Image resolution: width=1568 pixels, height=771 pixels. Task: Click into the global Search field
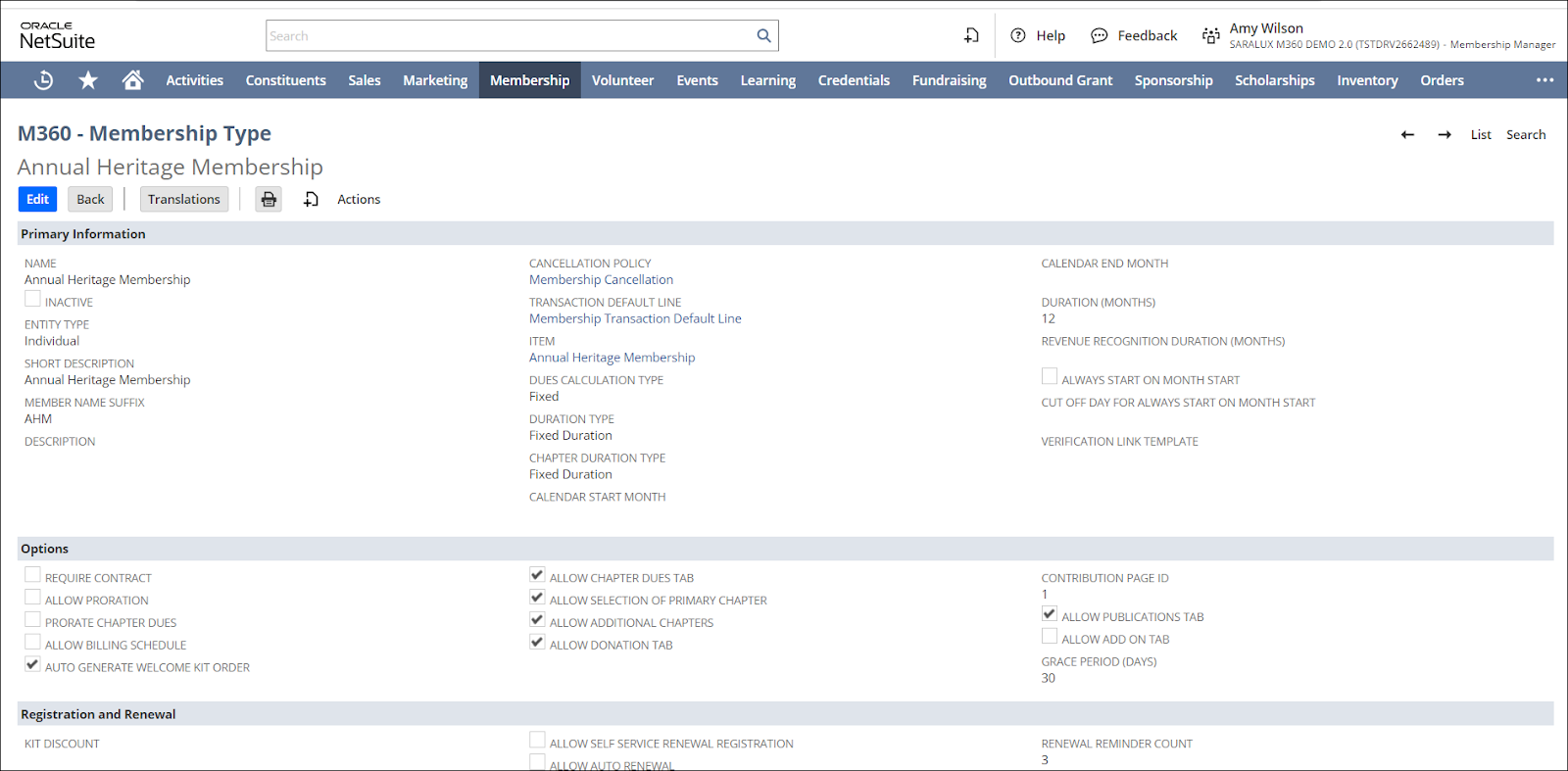510,36
